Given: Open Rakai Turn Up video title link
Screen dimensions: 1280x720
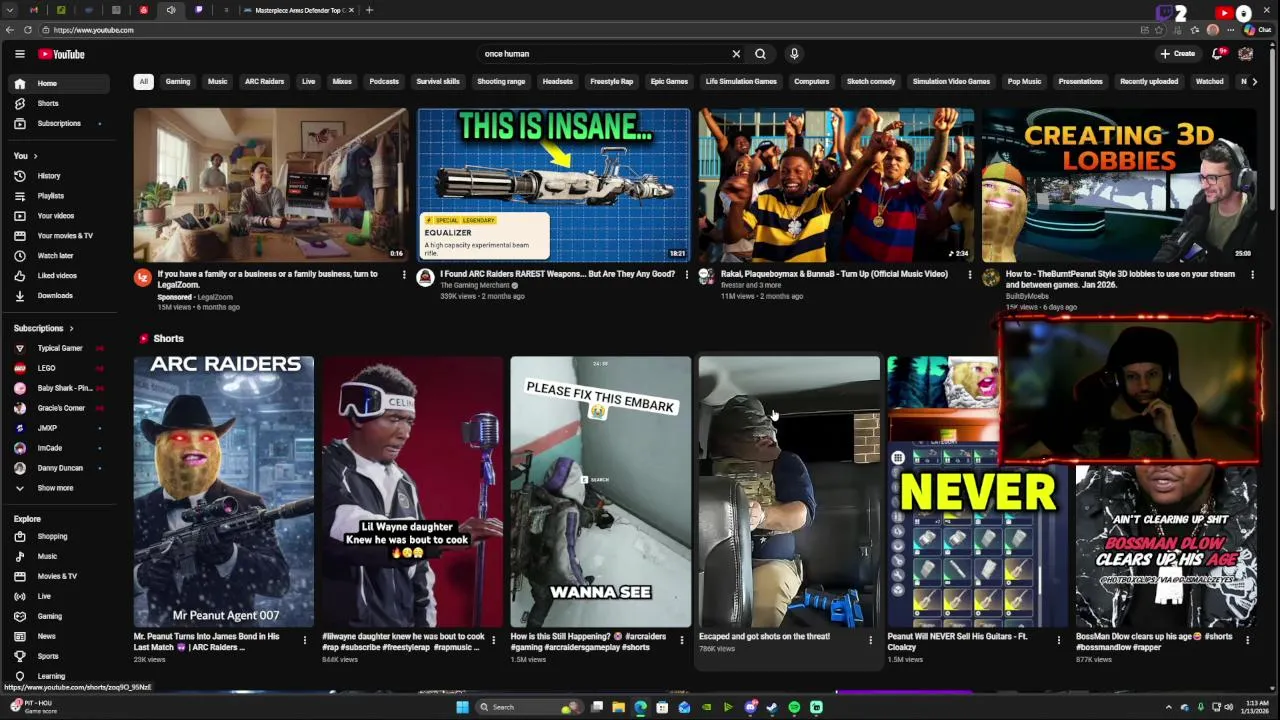Looking at the screenshot, I should click(x=834, y=274).
